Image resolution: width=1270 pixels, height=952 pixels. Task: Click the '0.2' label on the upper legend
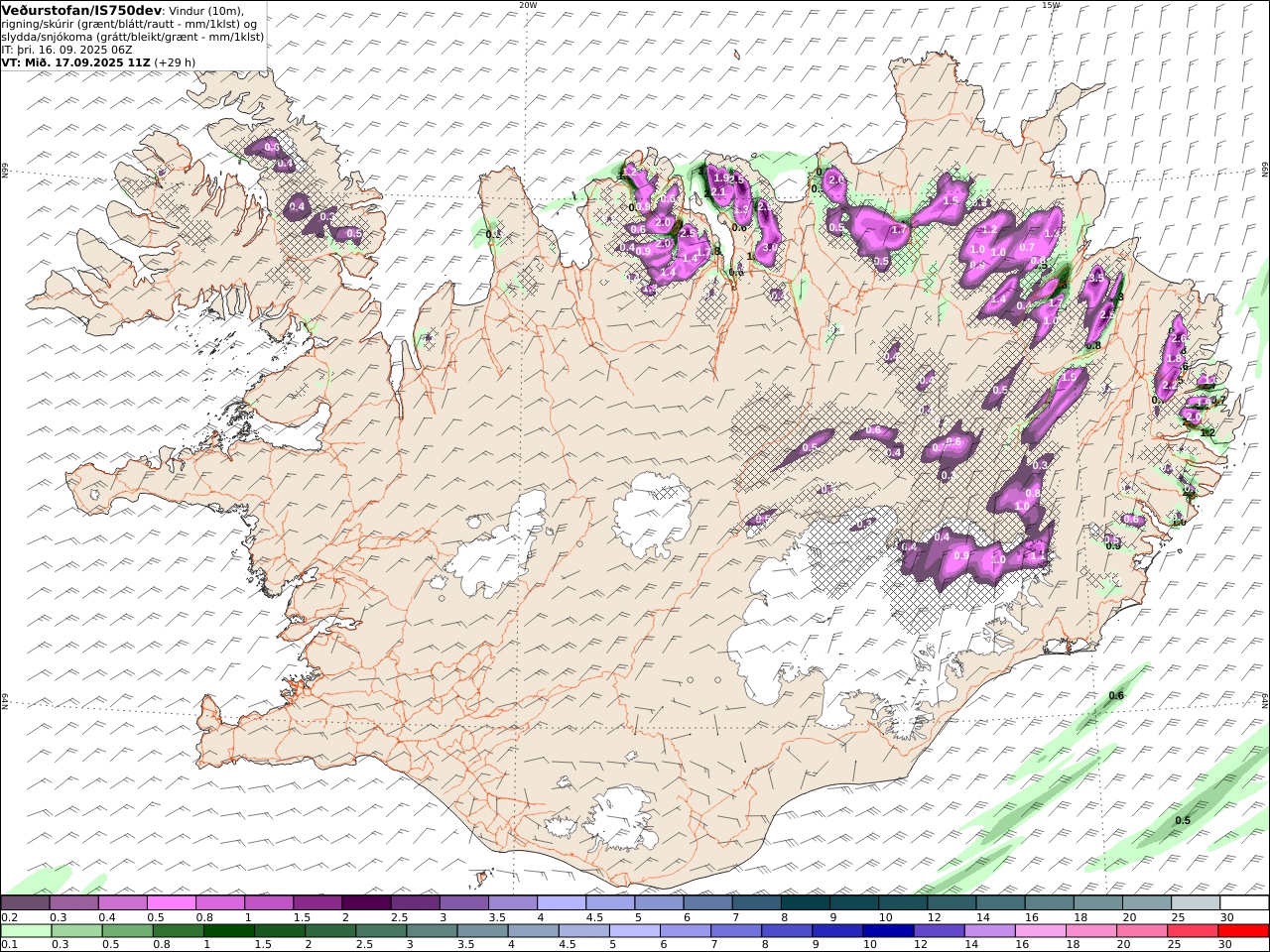click(x=8, y=917)
